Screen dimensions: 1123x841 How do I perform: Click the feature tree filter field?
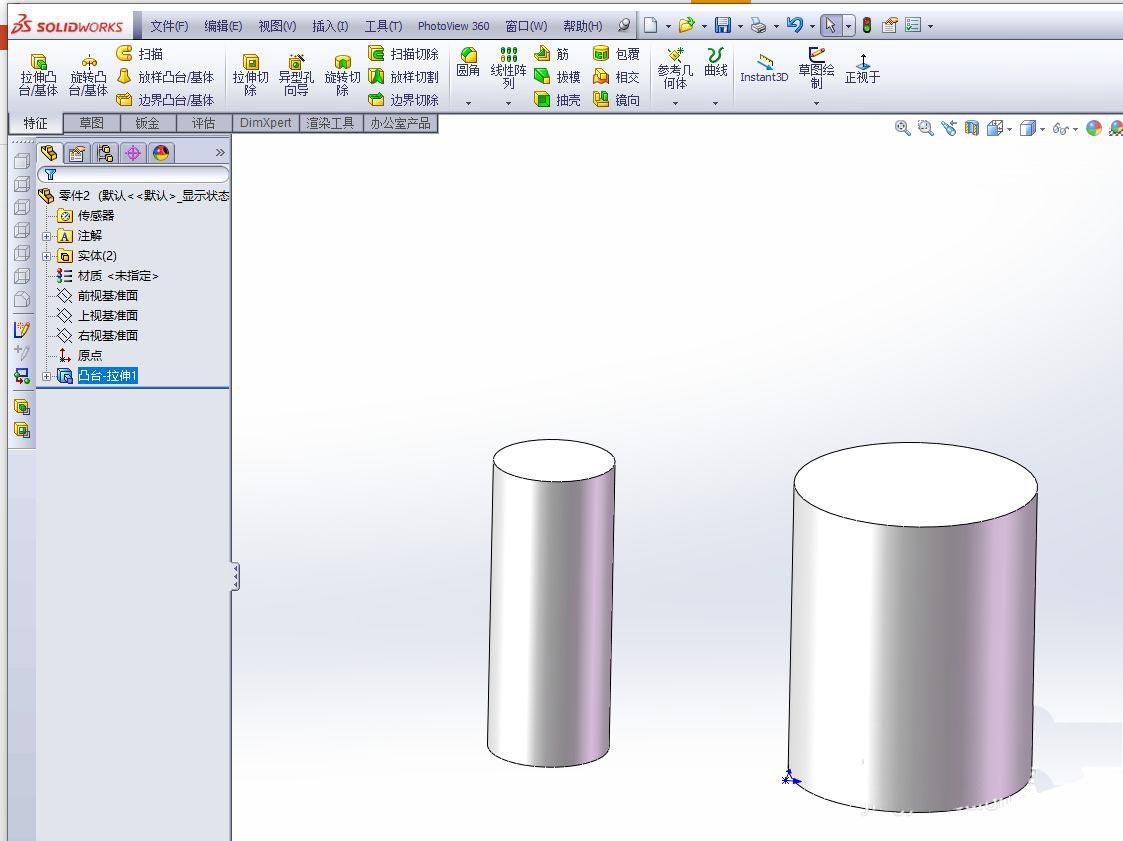point(133,174)
